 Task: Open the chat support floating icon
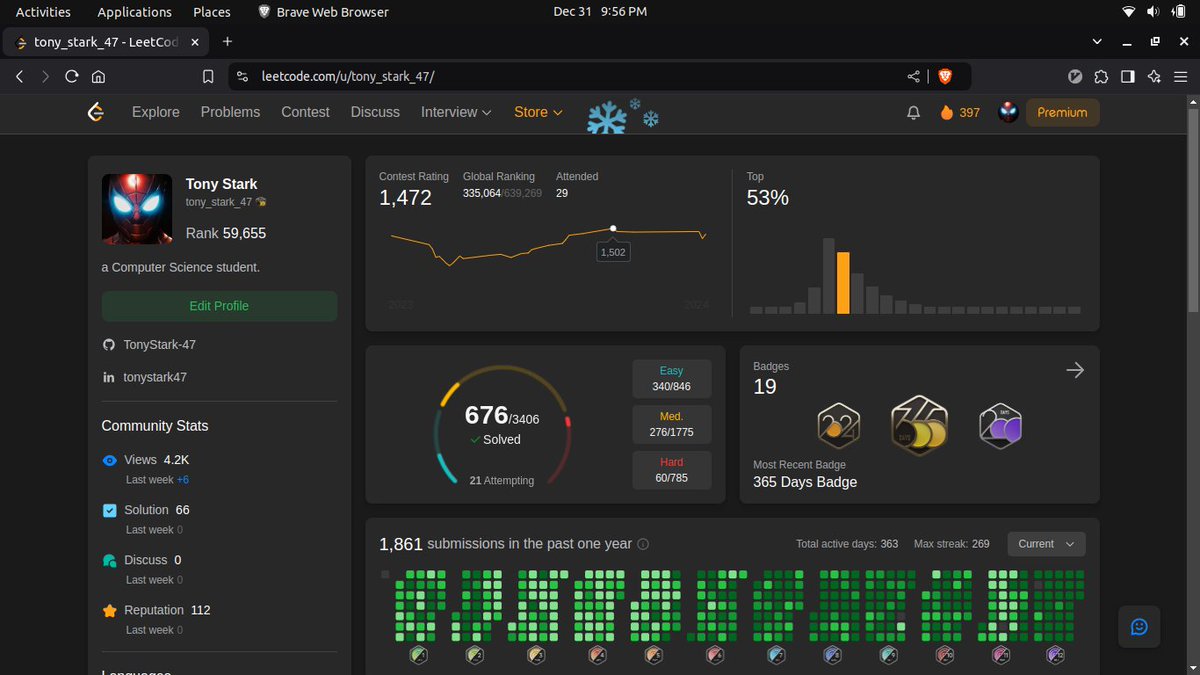(x=1138, y=627)
